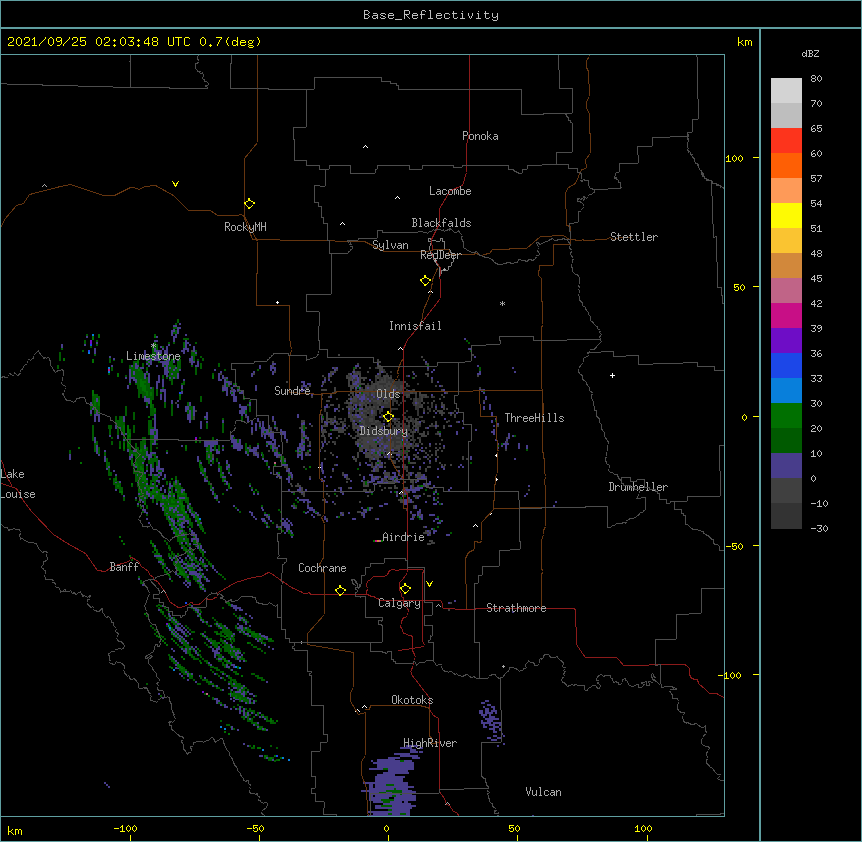The image size is (862, 842).
Task: Click the 80 value on dBZ scale
Action: point(816,78)
